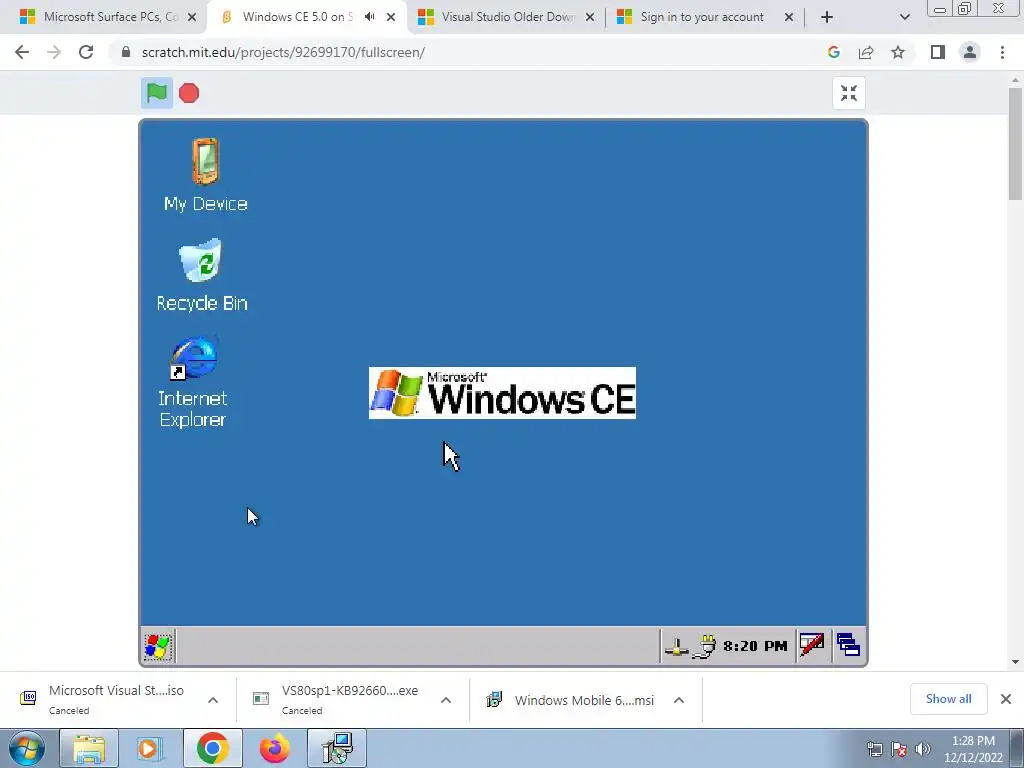Viewport: 1024px width, 768px height.
Task: Open the Windows CE Start button
Action: (x=157, y=647)
